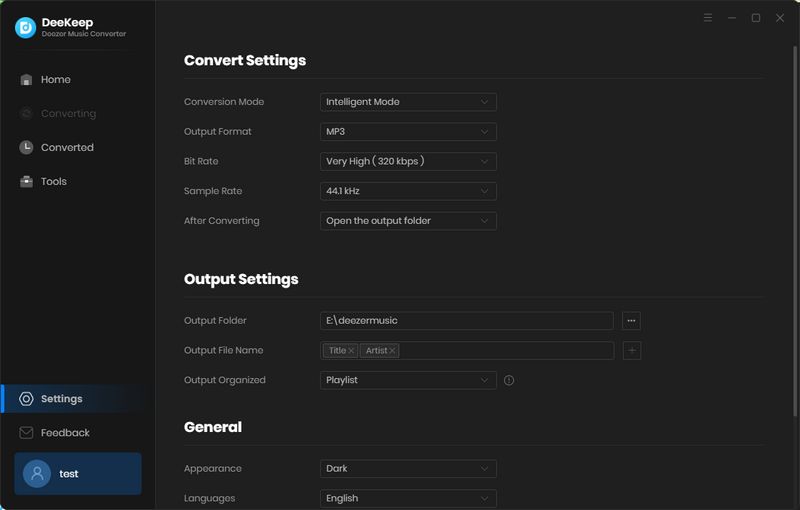Click the Output Organized label

coord(225,380)
